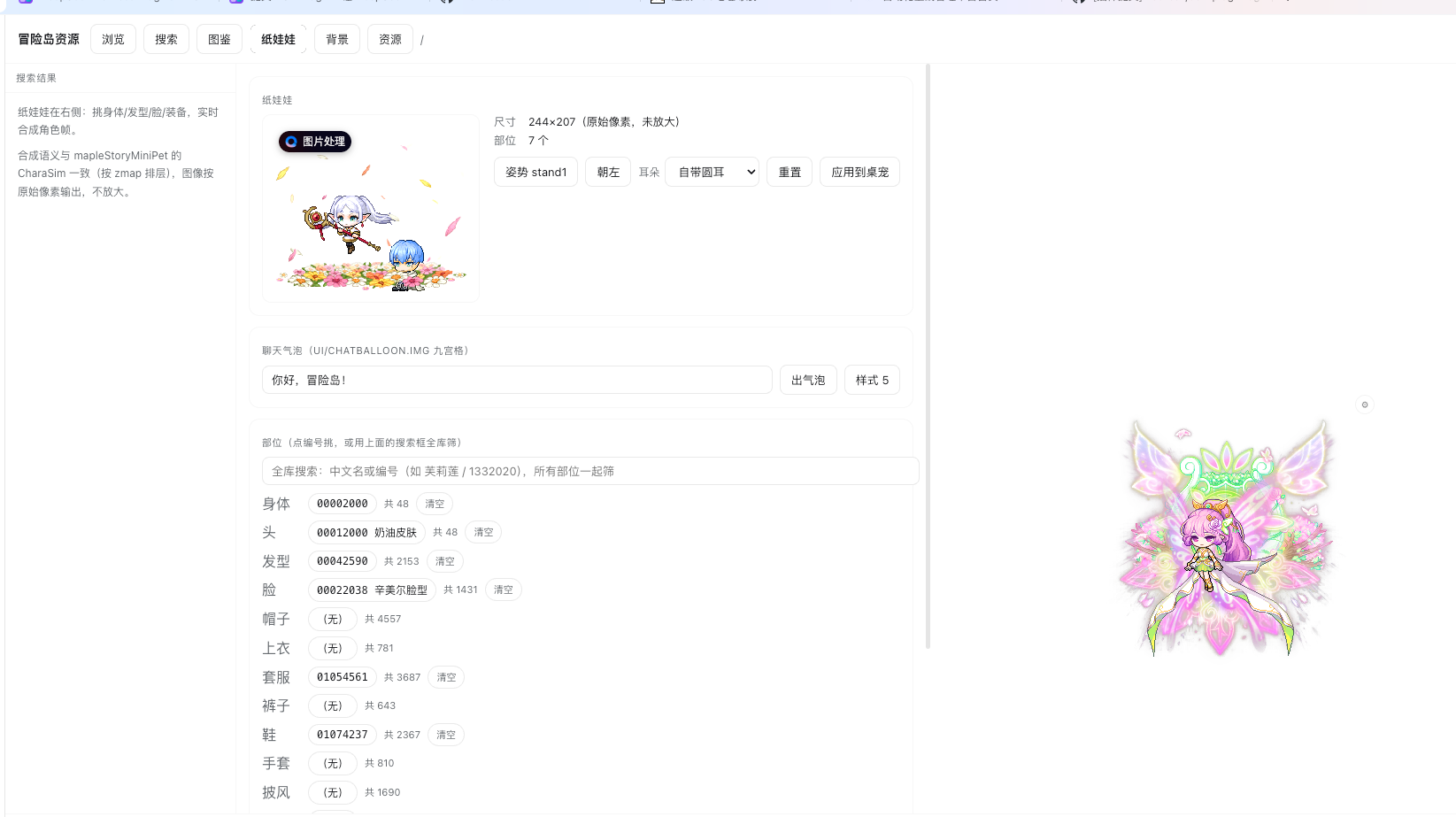Click the 共 3687 overall count text

(x=403, y=677)
